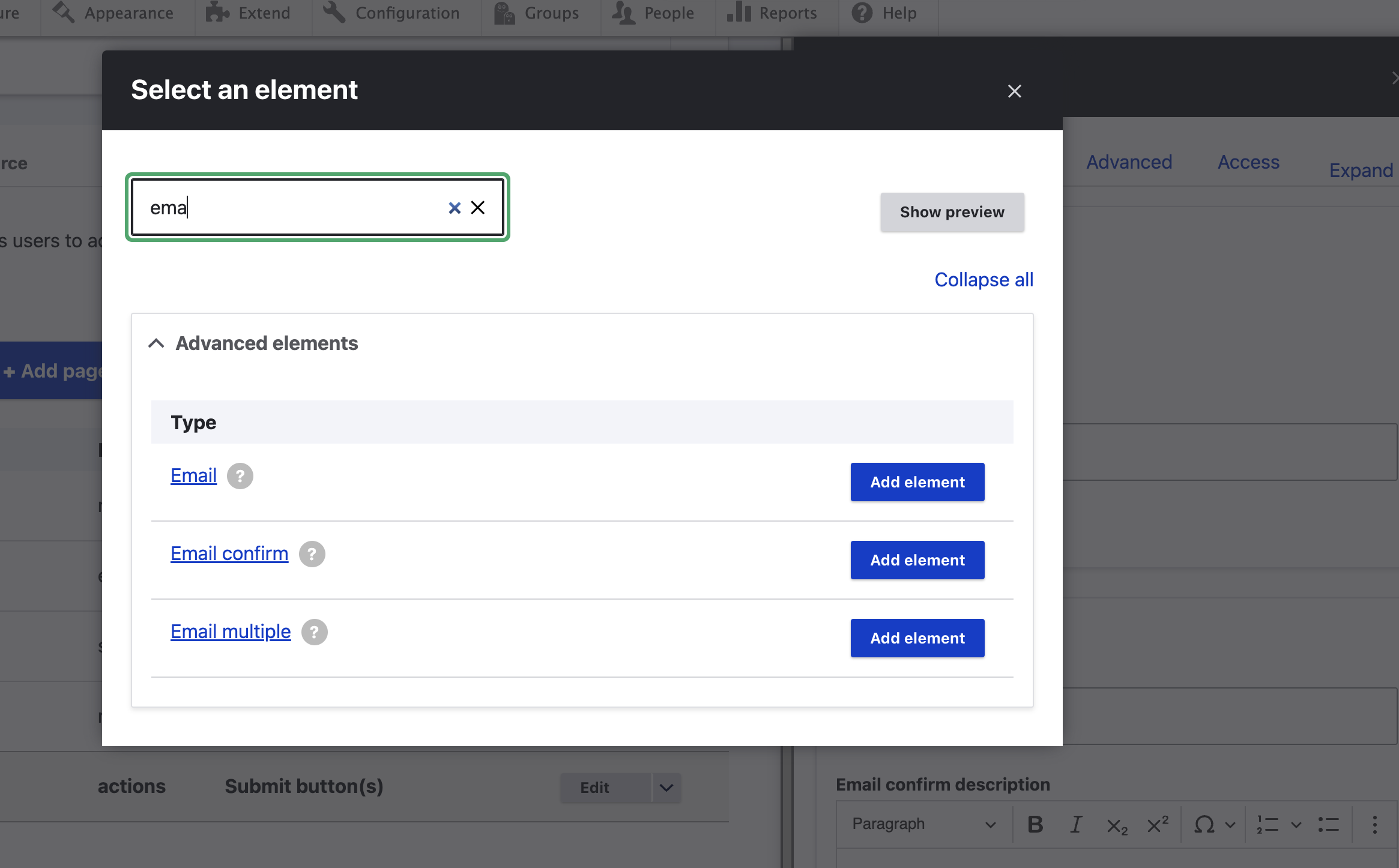Click the Italic formatting icon
The width and height of the screenshot is (1399, 868).
pos(1076,824)
